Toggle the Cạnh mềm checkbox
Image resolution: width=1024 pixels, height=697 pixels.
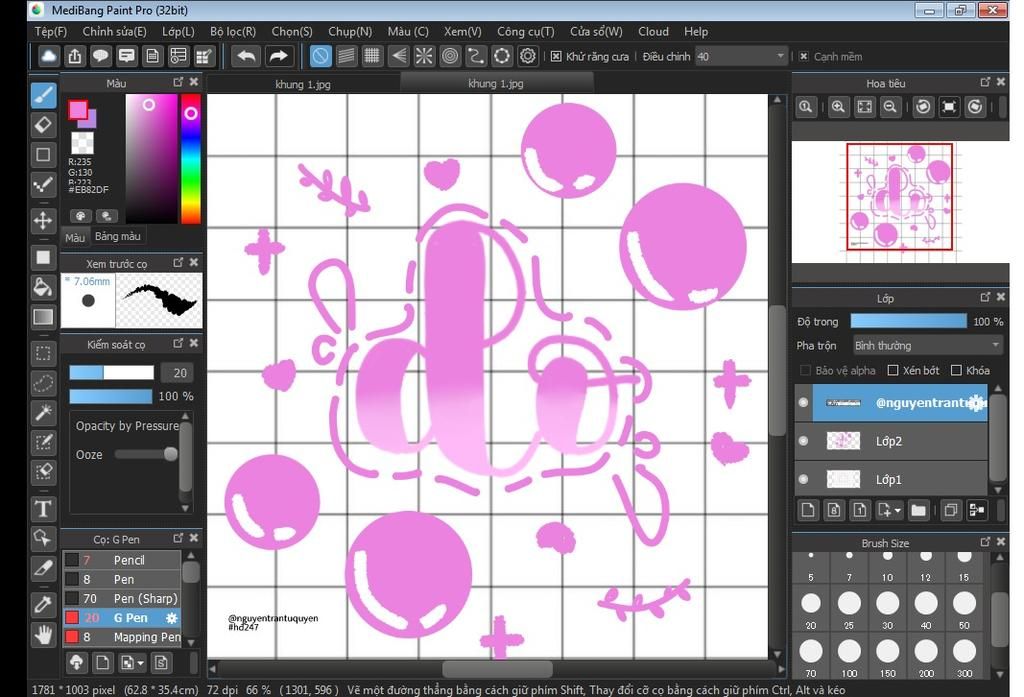tap(804, 57)
